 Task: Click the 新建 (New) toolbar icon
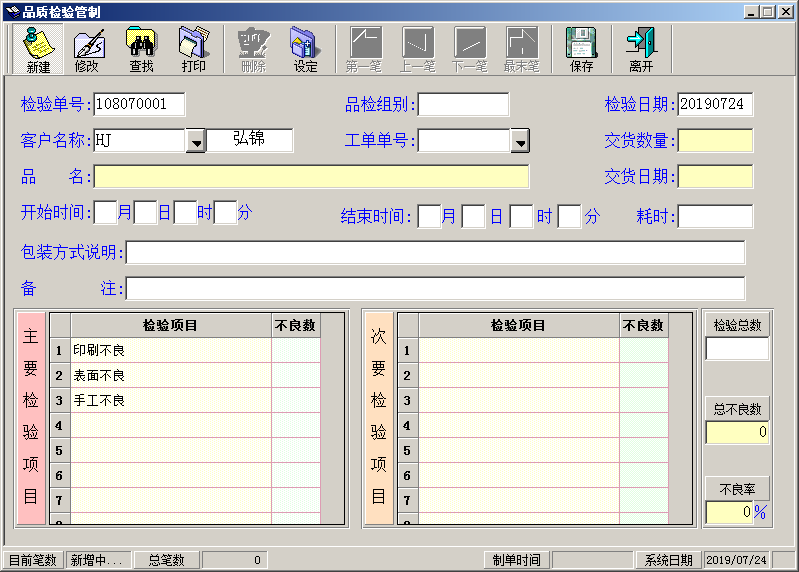pyautogui.click(x=38, y=49)
